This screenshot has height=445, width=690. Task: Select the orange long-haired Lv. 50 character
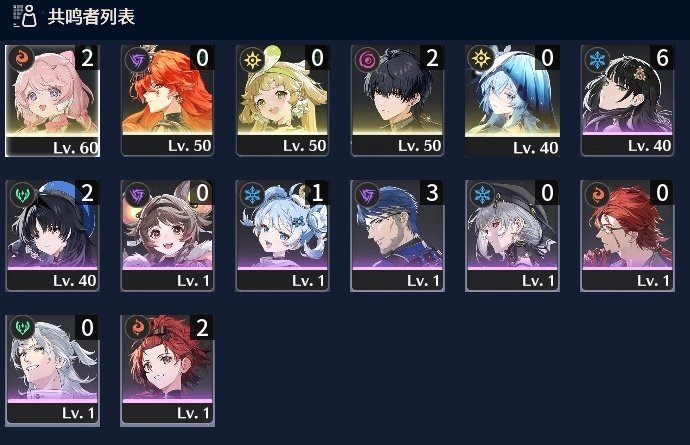167,101
